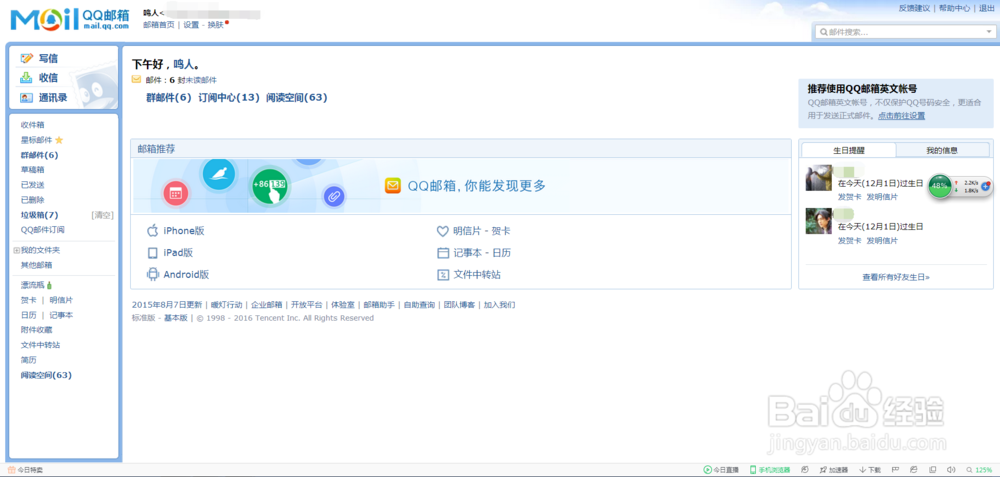Click the 收信 receive mail icon

[26, 78]
